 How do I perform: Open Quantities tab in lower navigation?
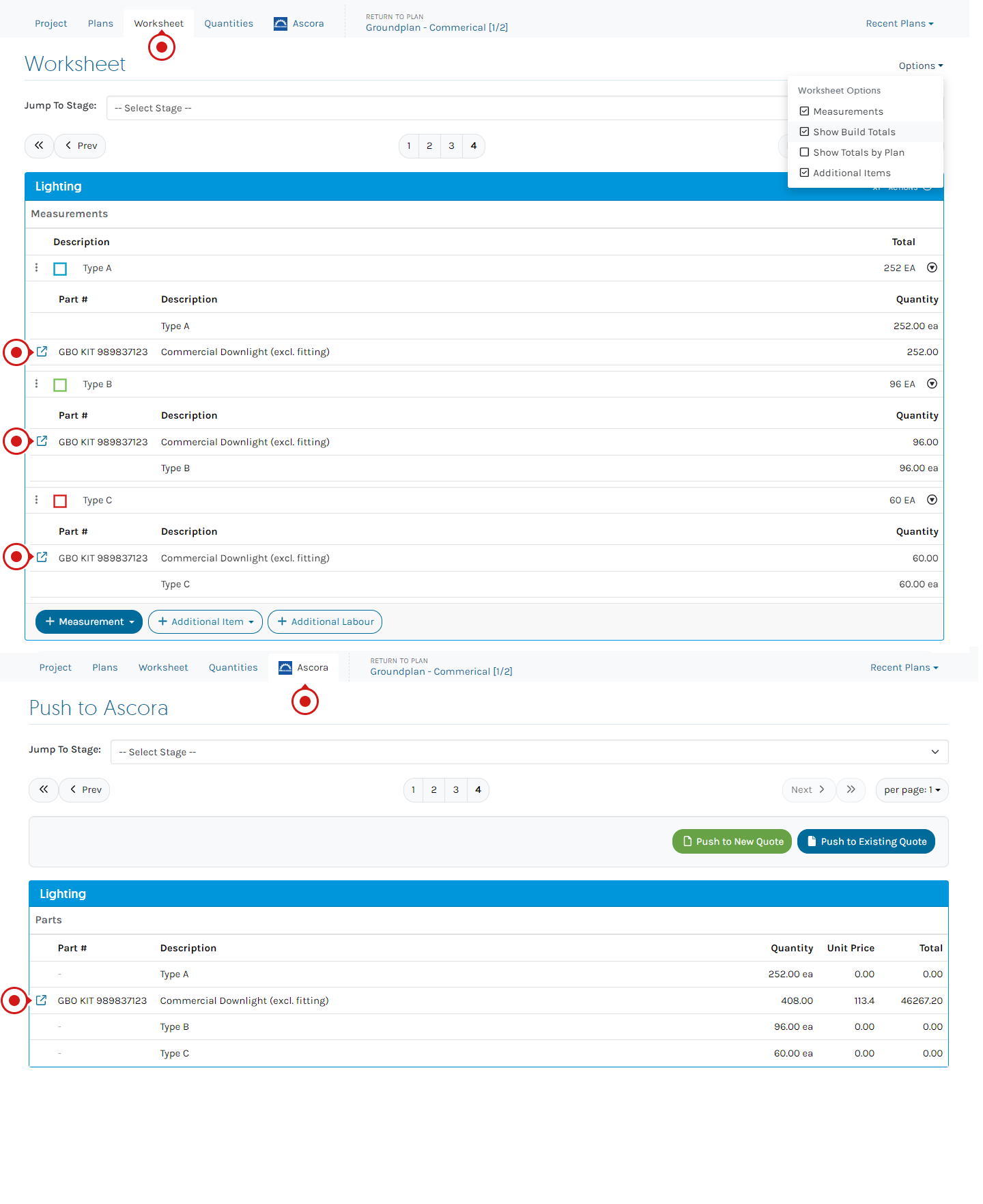(233, 668)
